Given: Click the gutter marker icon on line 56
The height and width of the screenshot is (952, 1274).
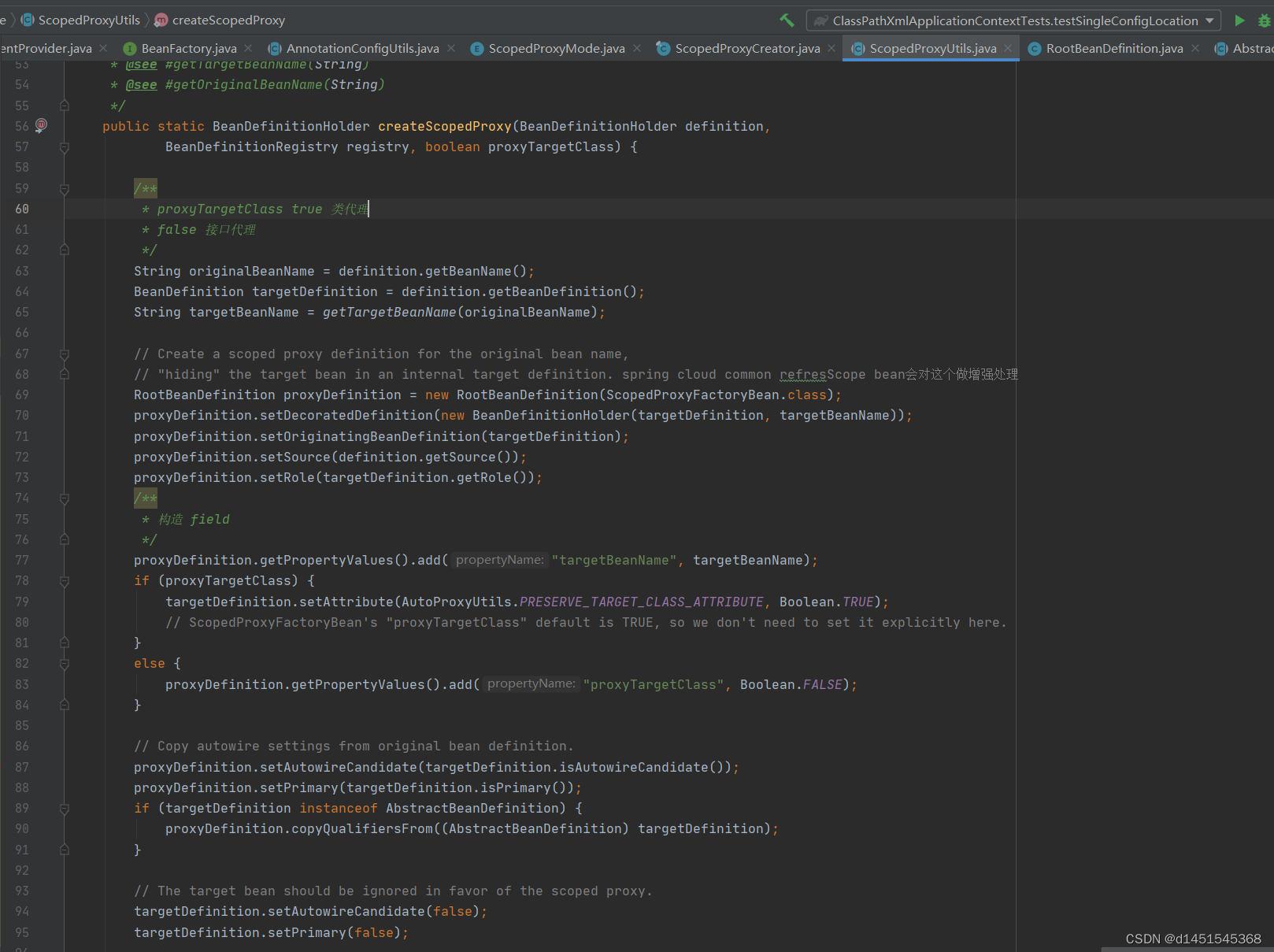Looking at the screenshot, I should 42,125.
